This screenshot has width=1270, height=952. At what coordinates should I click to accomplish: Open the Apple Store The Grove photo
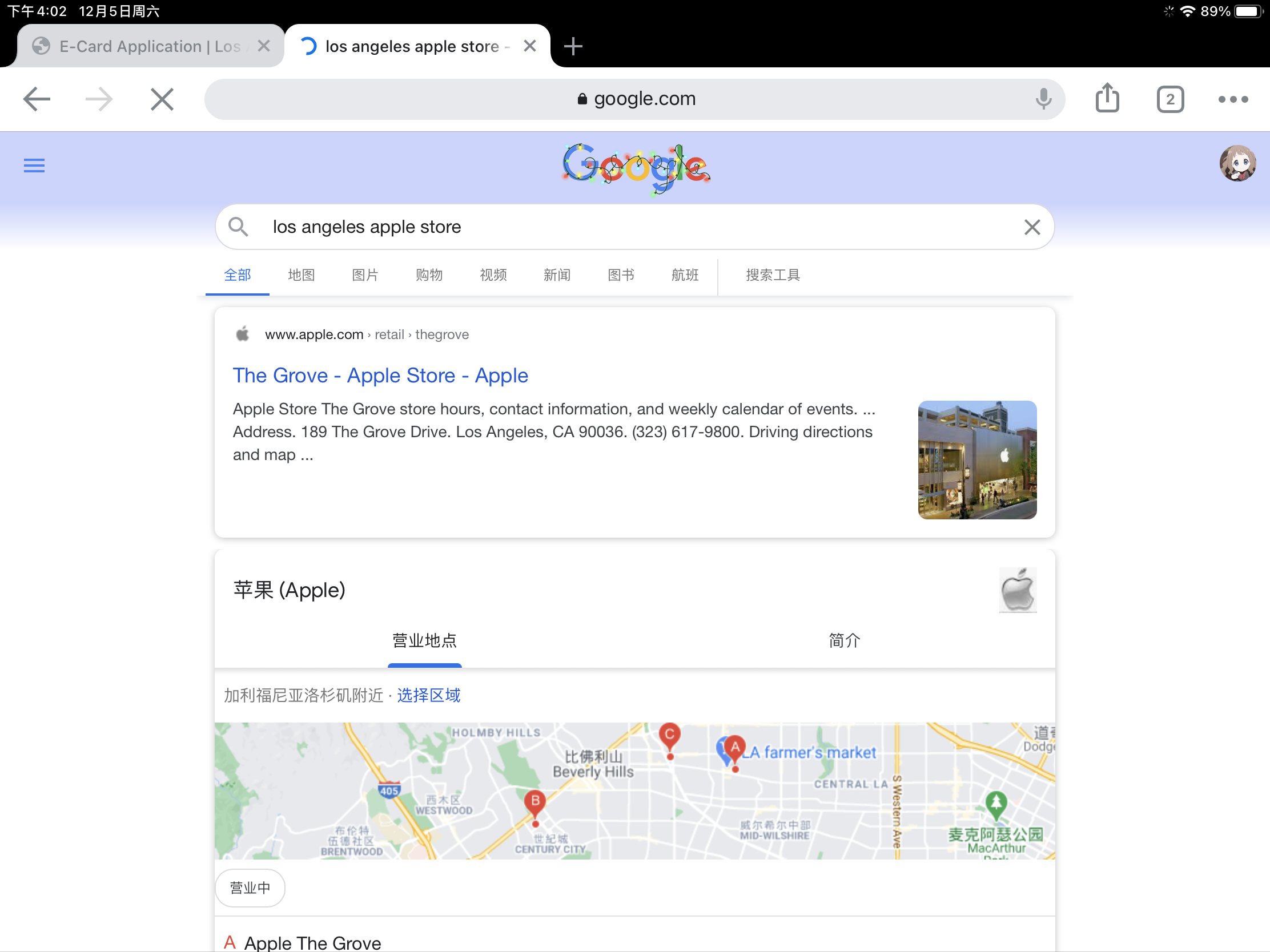coord(976,459)
